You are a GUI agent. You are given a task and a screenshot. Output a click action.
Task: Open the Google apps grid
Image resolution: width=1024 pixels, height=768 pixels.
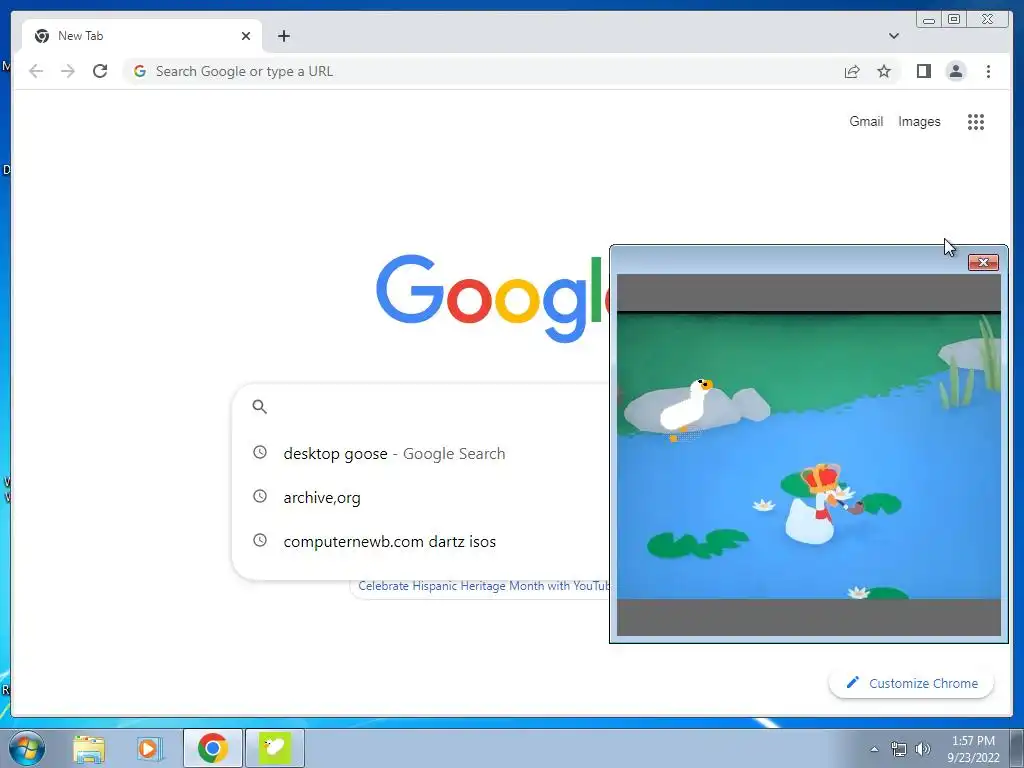tap(976, 121)
